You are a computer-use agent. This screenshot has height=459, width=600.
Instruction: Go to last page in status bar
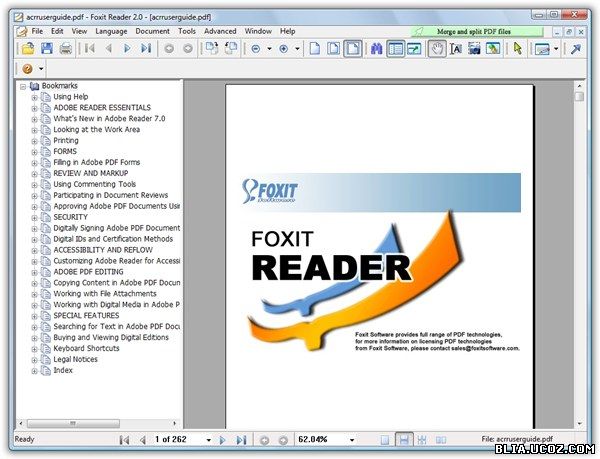(241, 440)
